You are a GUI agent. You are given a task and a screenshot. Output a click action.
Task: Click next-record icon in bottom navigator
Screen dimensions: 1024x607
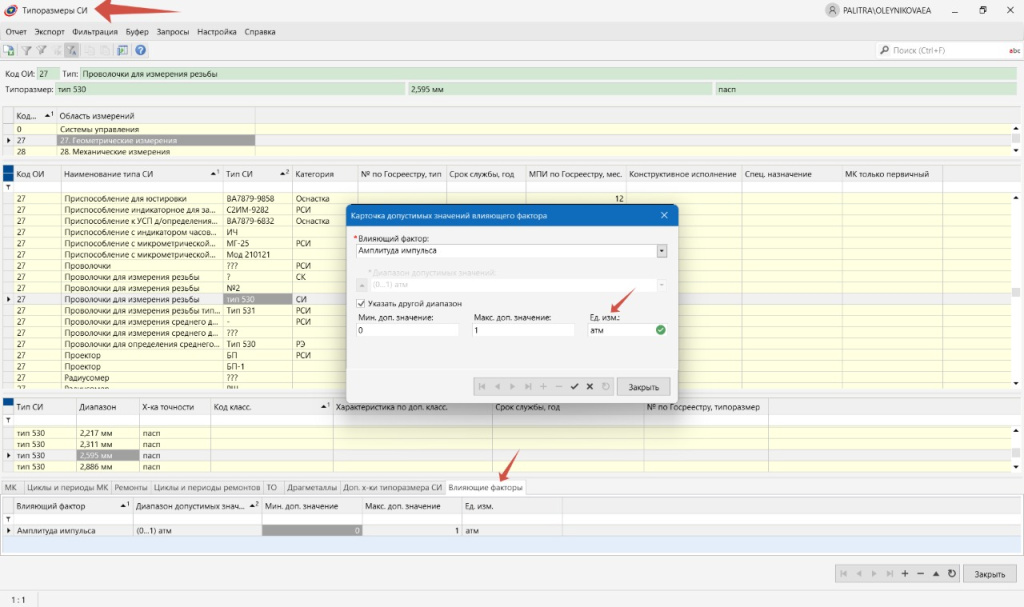pos(874,574)
